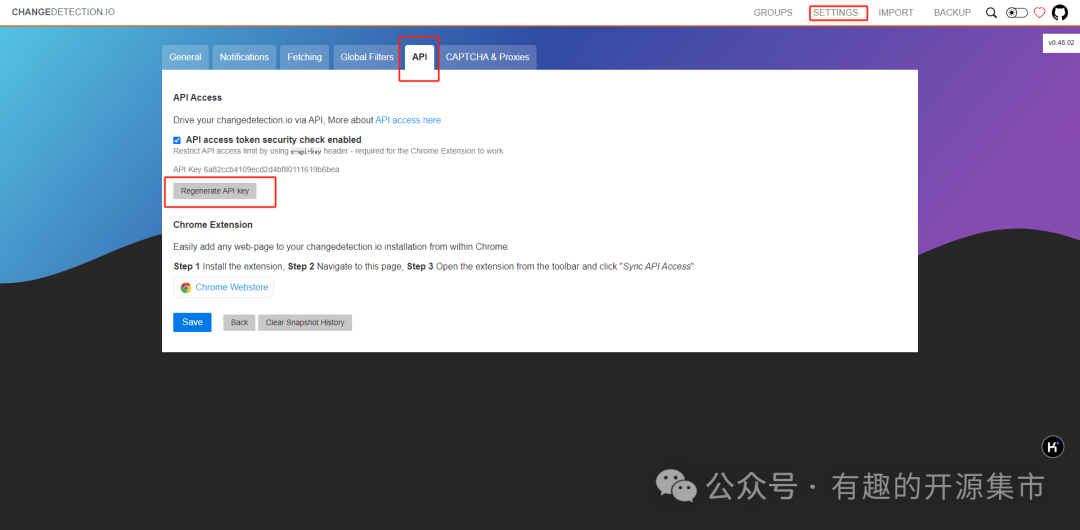Open the GitHub icon link

point(1059,12)
